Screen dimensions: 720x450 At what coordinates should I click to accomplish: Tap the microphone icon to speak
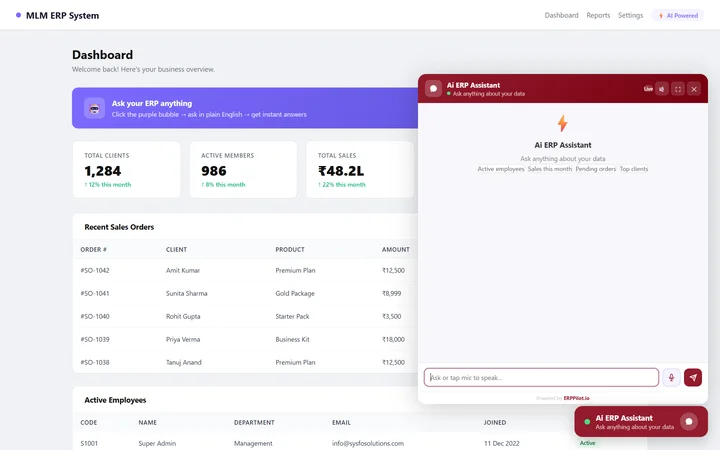(x=671, y=377)
